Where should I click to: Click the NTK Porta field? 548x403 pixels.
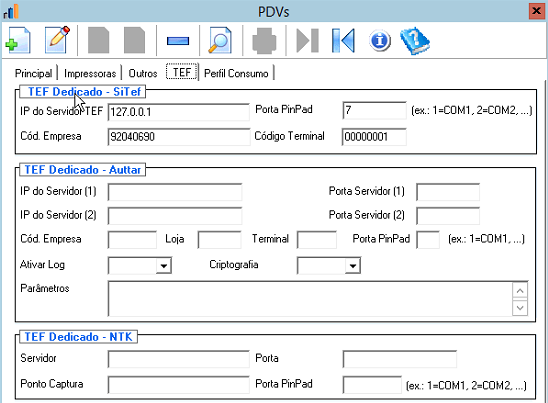tap(399, 359)
